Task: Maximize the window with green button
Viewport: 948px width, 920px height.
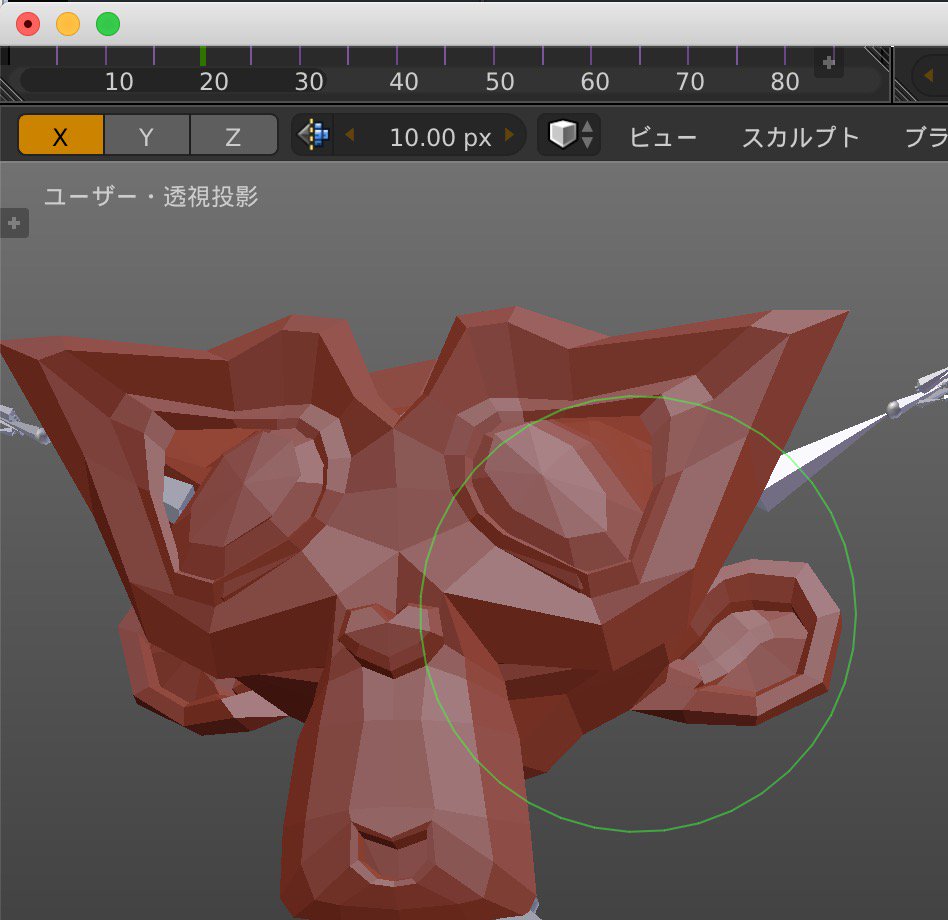Action: [108, 24]
